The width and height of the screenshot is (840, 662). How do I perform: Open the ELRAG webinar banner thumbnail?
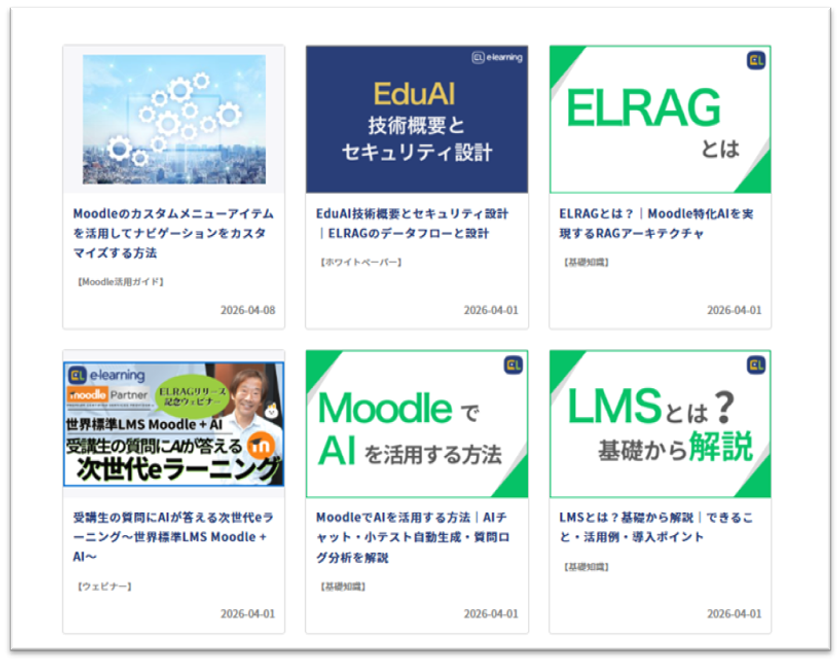click(x=174, y=424)
